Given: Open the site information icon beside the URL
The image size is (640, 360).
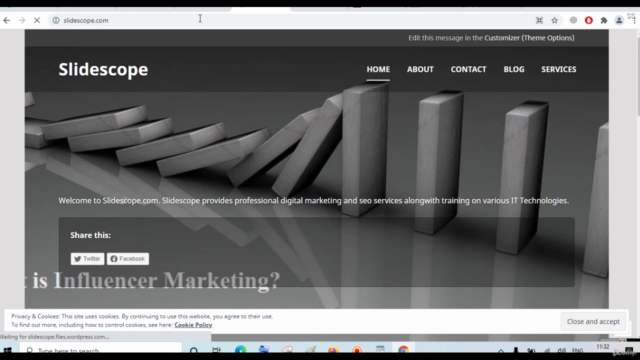Looking at the screenshot, I should 56,20.
